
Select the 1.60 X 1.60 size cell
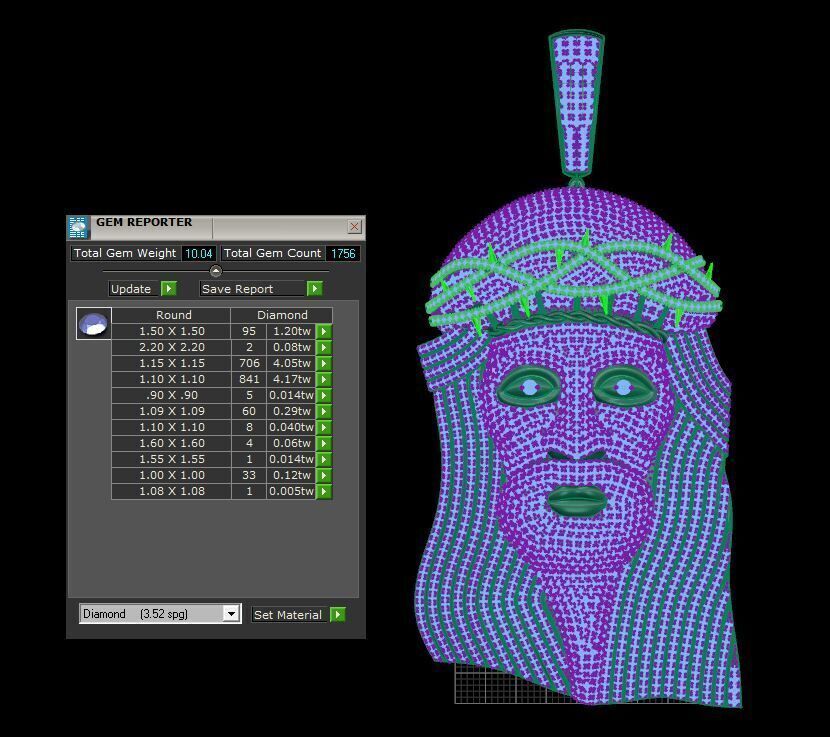[172, 443]
